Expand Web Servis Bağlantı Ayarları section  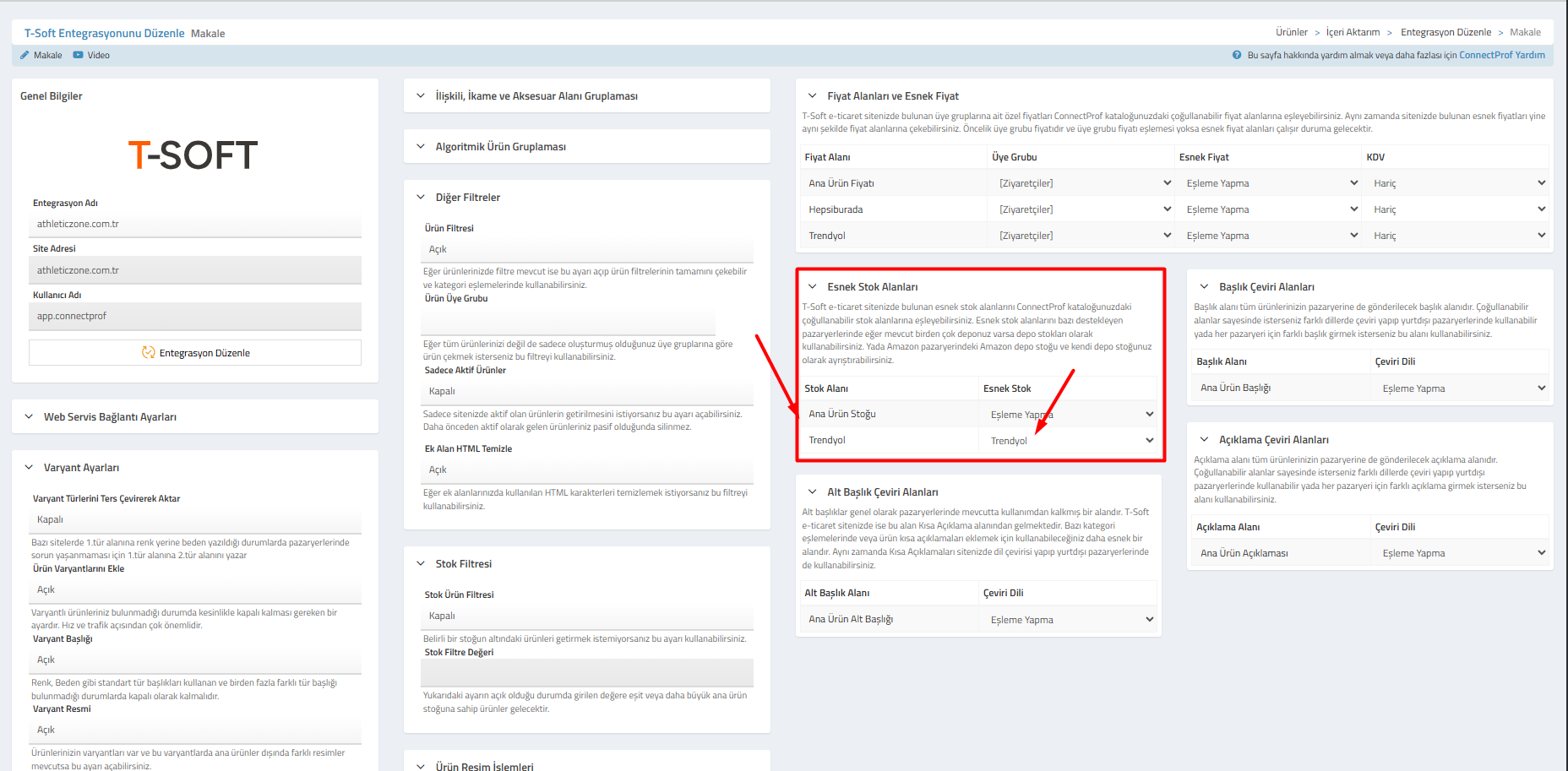(29, 416)
